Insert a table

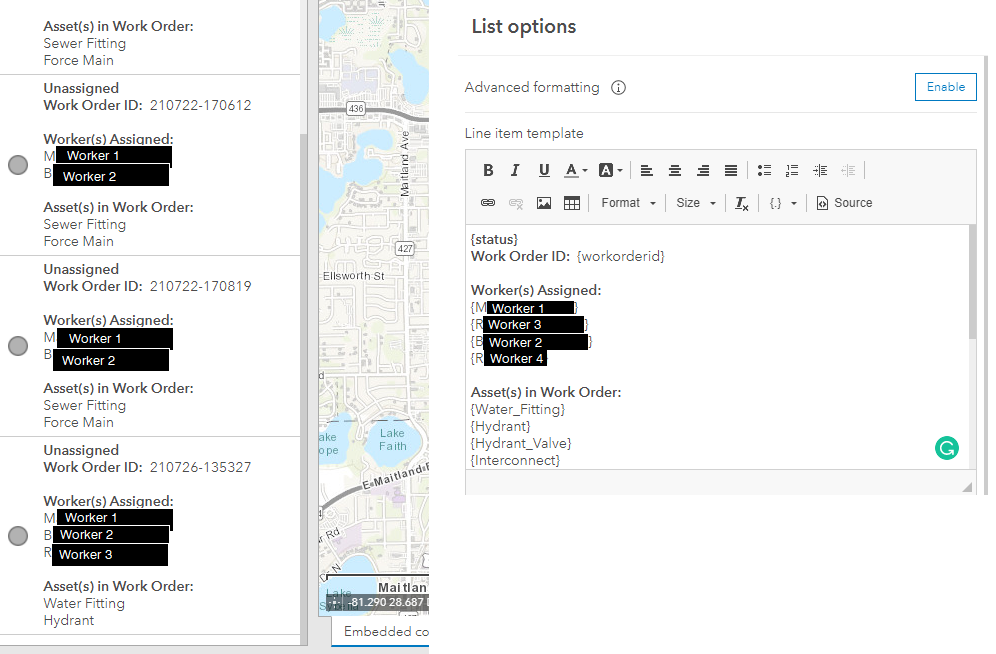pyautogui.click(x=572, y=203)
